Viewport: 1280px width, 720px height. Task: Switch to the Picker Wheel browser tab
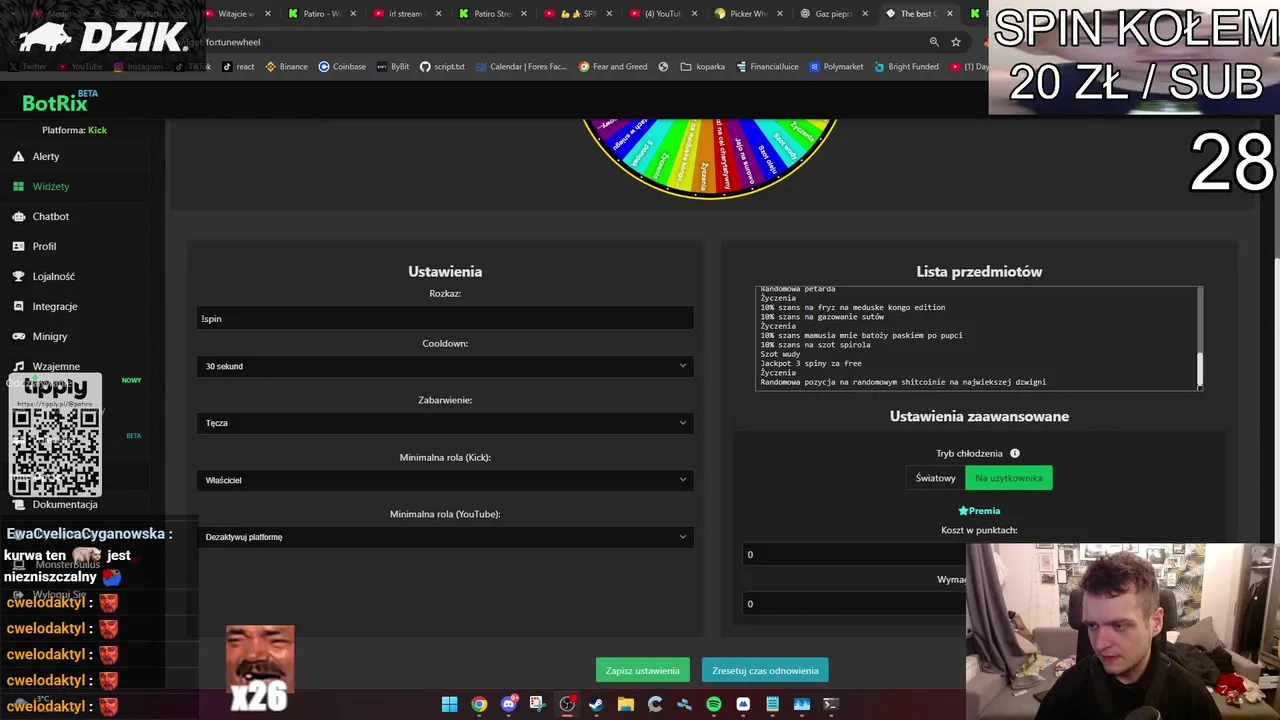pyautogui.click(x=750, y=14)
